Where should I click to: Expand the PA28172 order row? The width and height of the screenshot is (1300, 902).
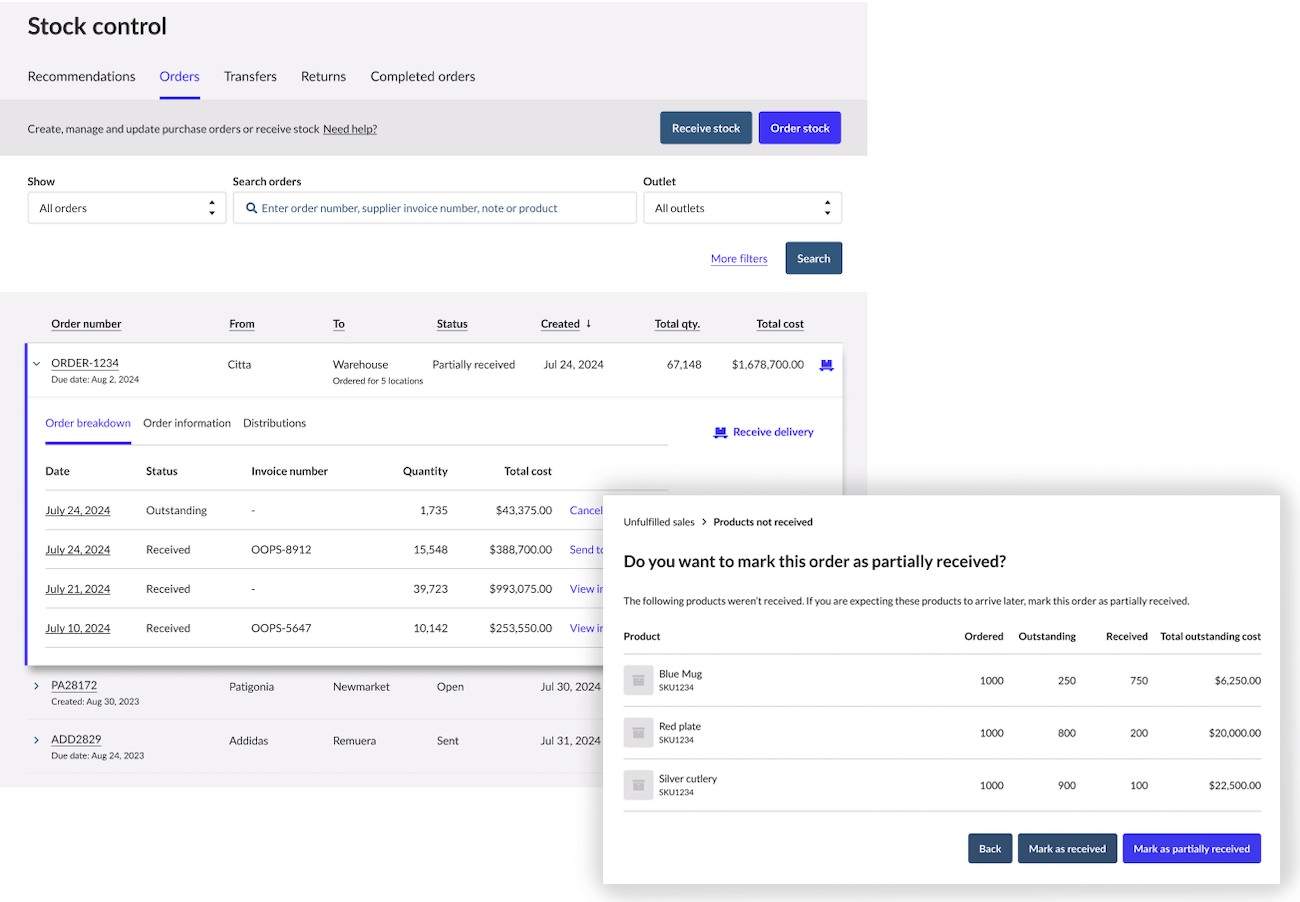pyautogui.click(x=37, y=686)
